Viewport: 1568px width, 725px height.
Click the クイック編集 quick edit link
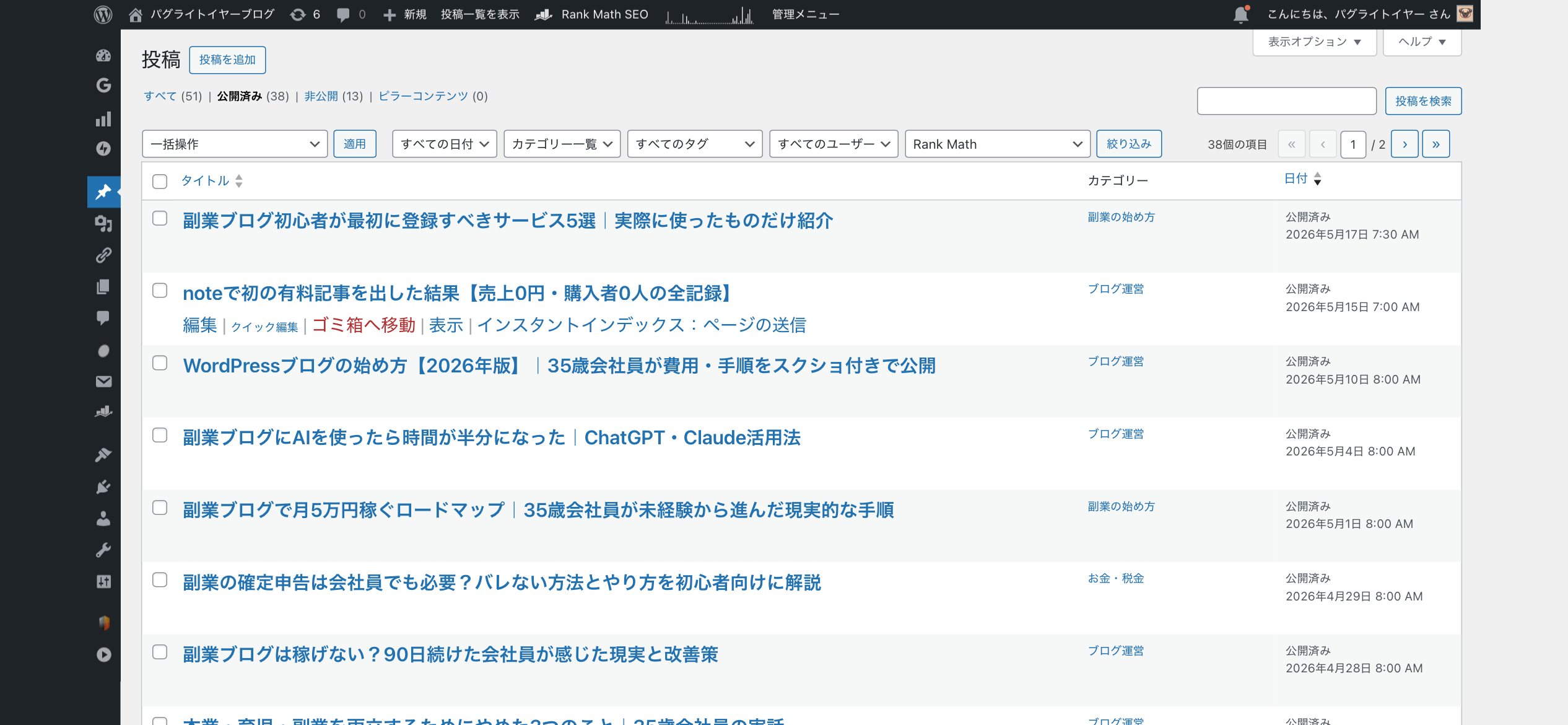coord(264,327)
